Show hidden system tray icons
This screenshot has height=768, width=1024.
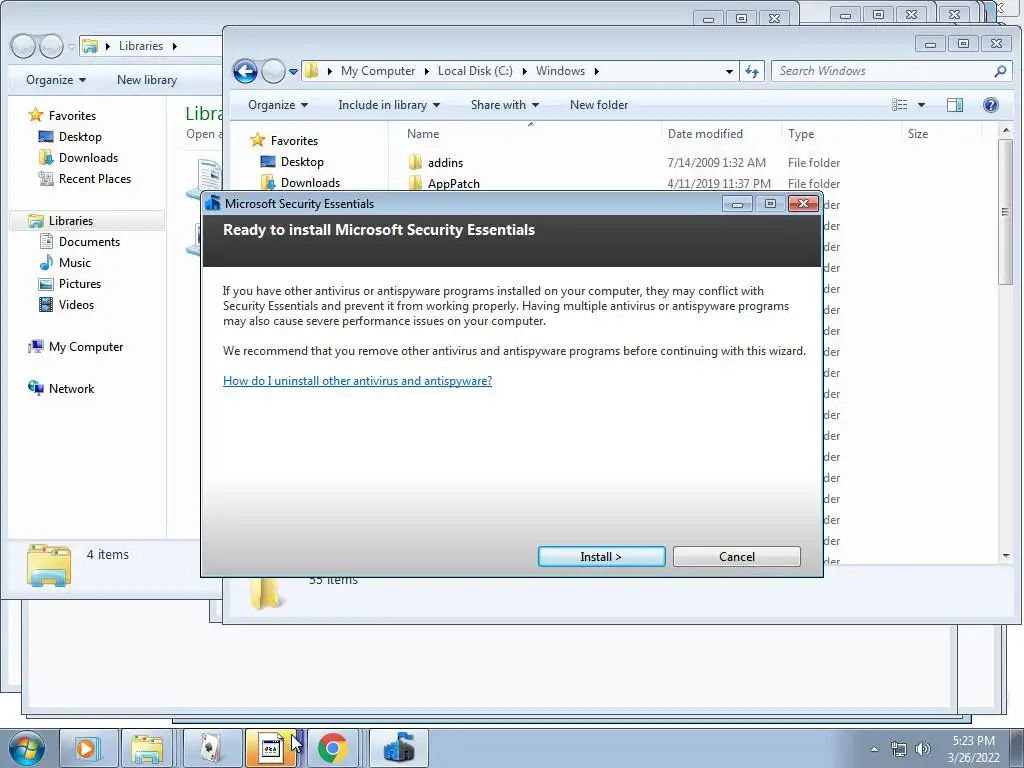874,749
